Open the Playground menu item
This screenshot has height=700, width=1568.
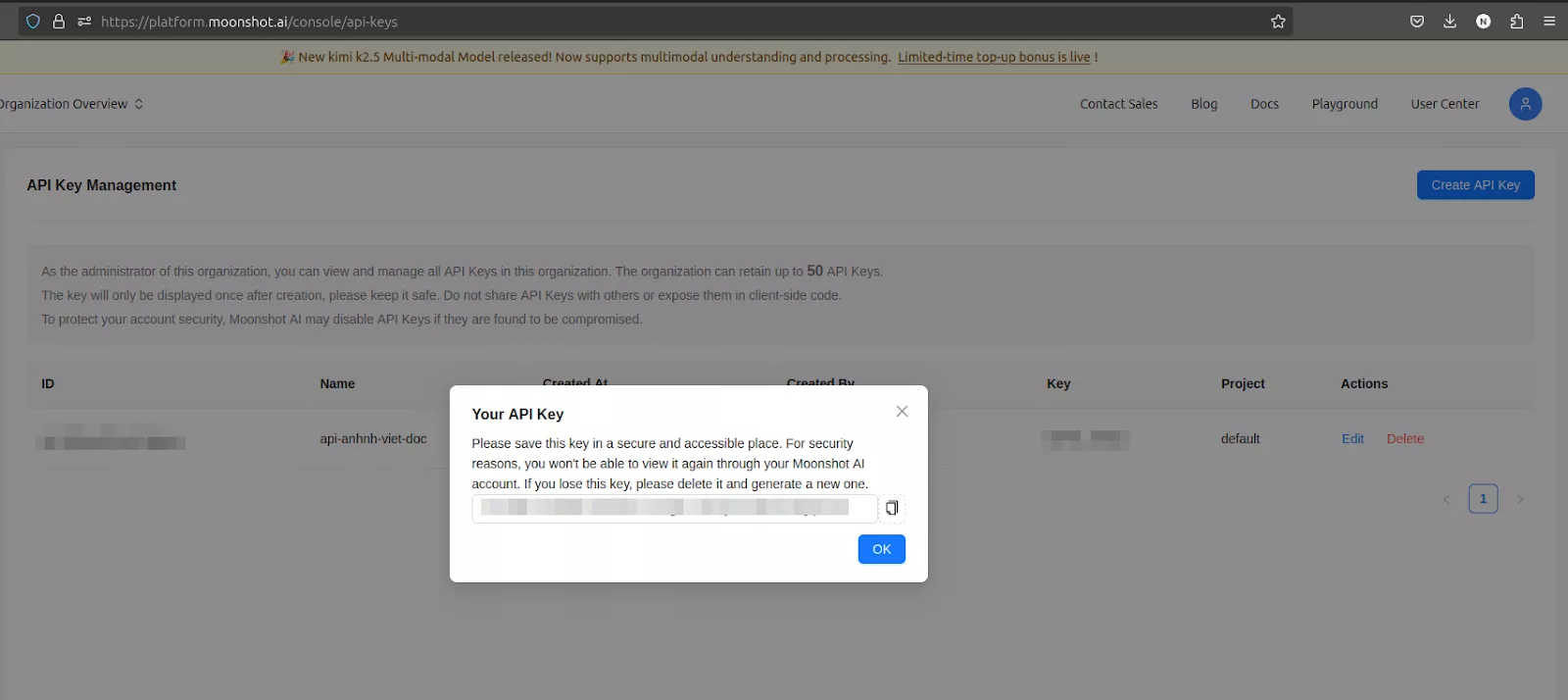pyautogui.click(x=1345, y=104)
